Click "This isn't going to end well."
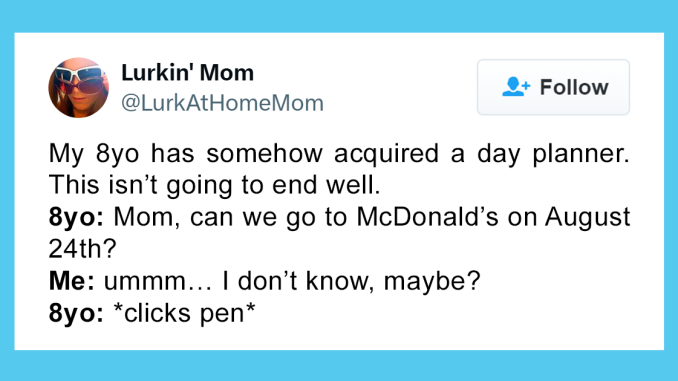The width and height of the screenshot is (678, 381). coord(214,185)
